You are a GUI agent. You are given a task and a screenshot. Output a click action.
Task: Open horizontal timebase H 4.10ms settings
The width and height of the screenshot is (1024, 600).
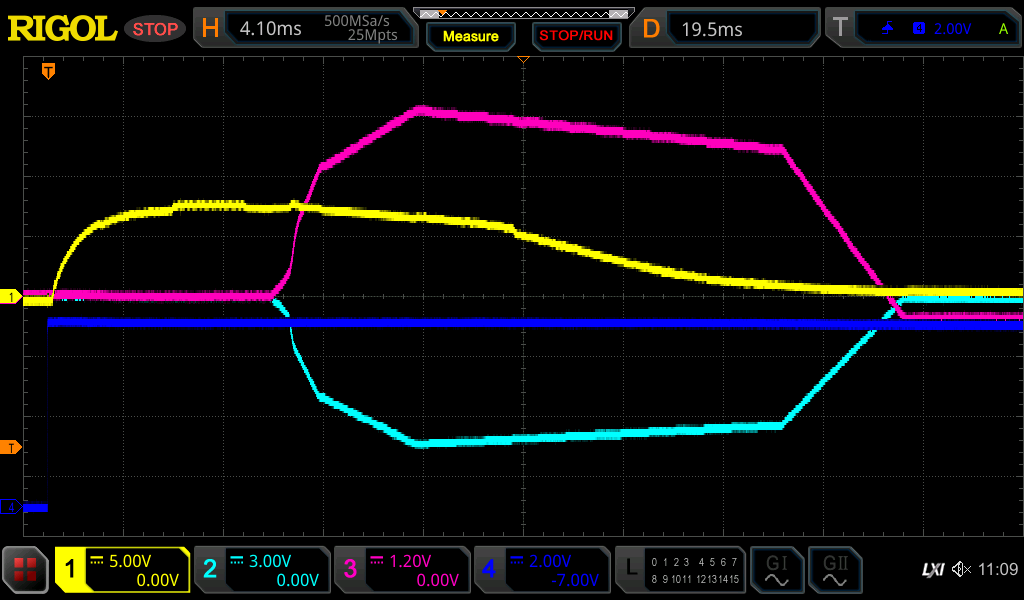coord(305,28)
